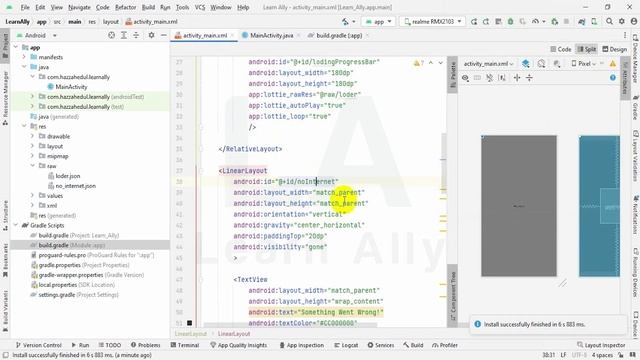Open no_internet.json in the raw folder
Screen dimensions: 640x360
(x=76, y=186)
